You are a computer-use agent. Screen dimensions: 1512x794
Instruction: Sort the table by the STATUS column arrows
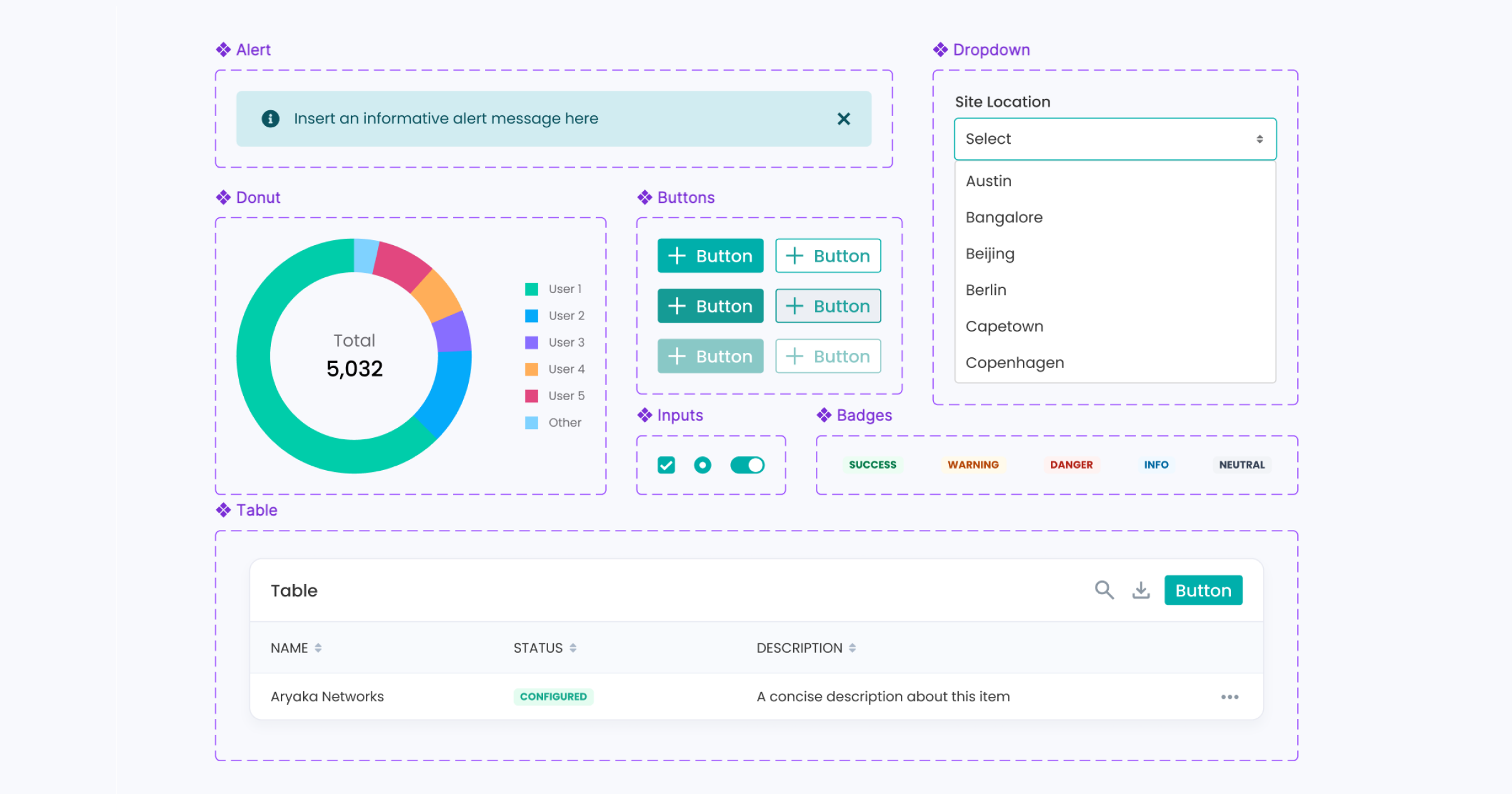pyautogui.click(x=573, y=647)
